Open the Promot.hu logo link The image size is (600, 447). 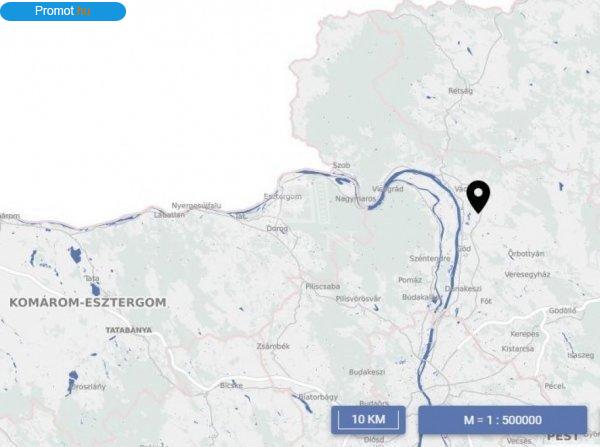[63, 11]
